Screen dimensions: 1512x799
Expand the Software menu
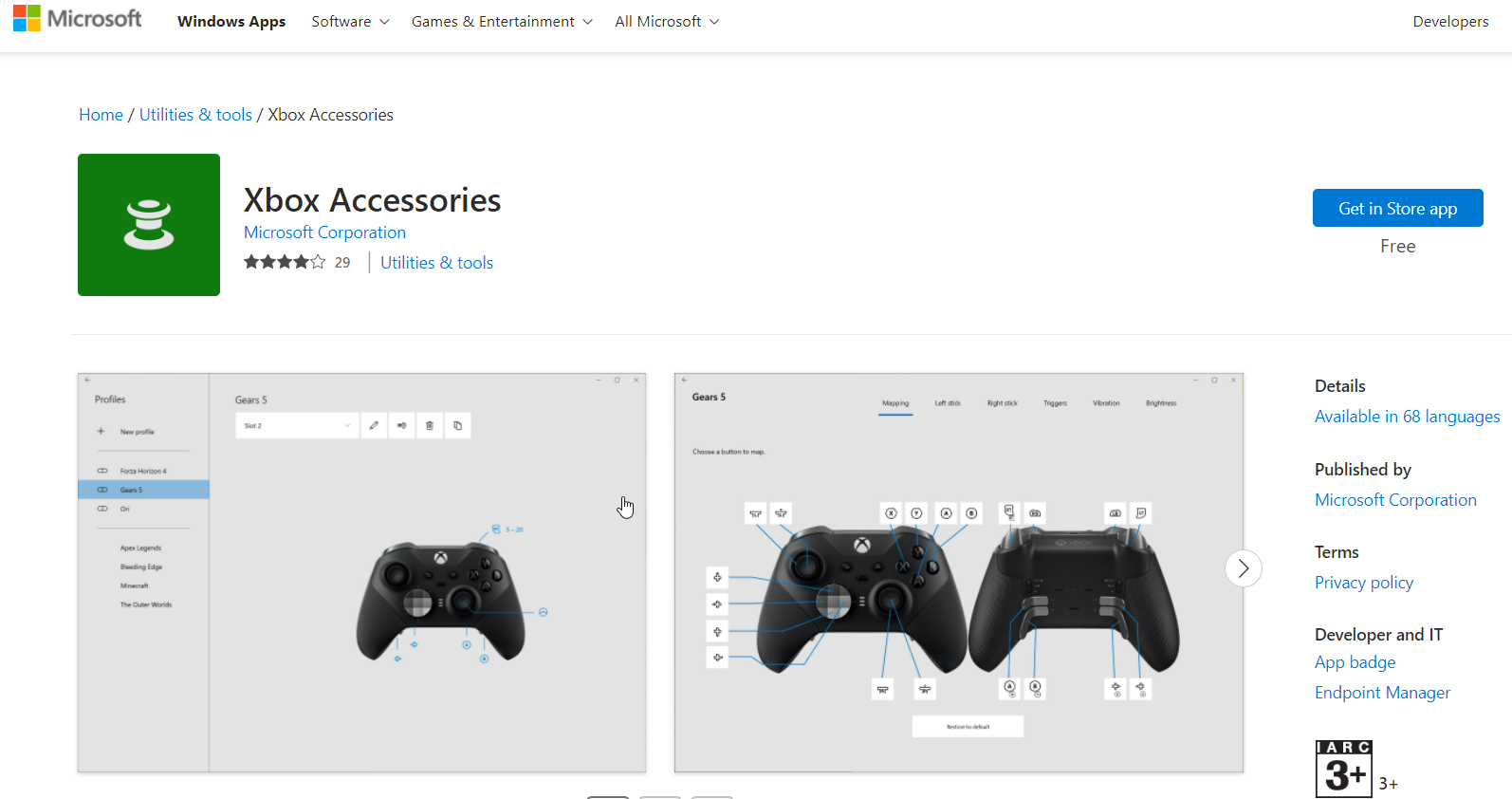tap(350, 21)
